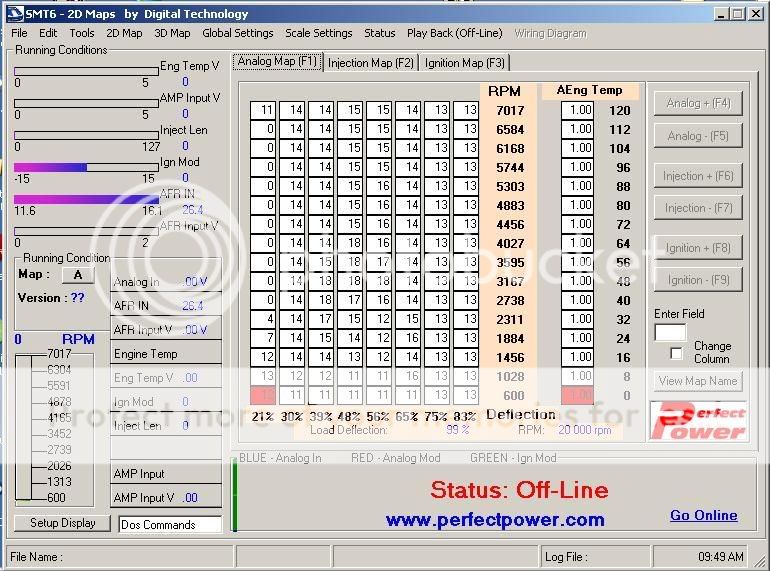Click the File Name status bar field
Viewport: 770px width, 571px height.
[119, 557]
